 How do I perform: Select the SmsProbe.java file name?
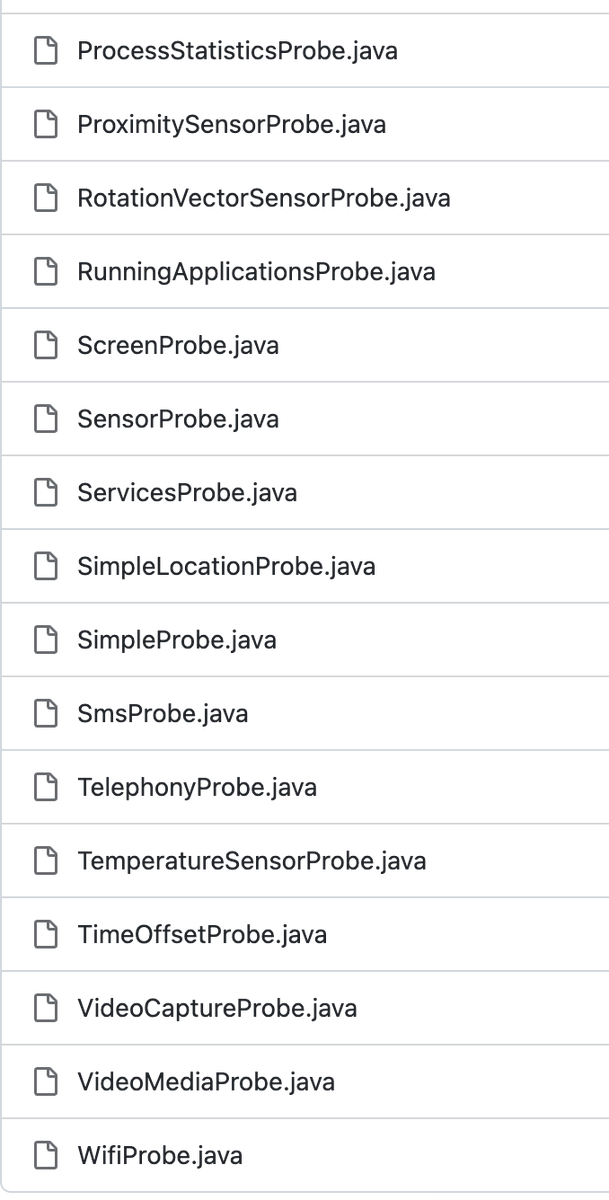coord(163,714)
